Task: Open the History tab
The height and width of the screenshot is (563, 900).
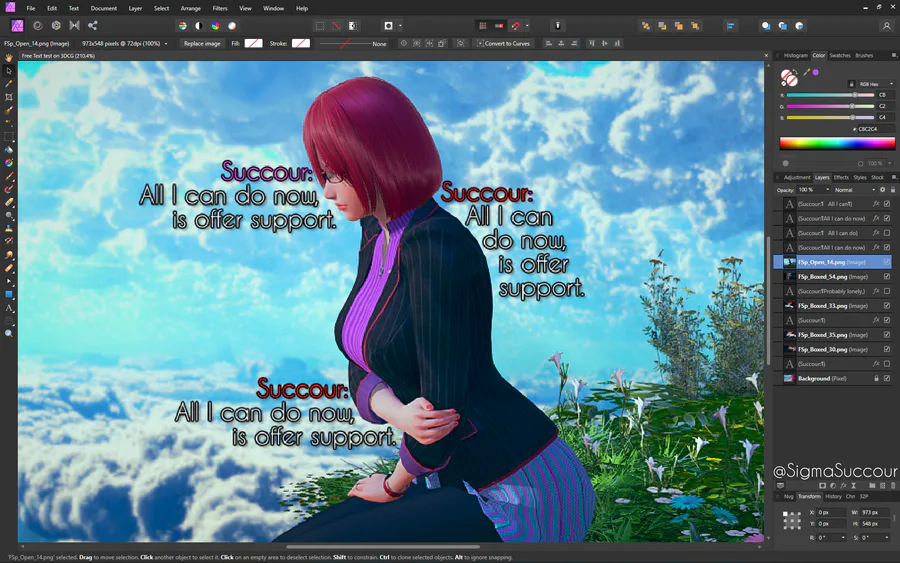Action: tap(833, 496)
